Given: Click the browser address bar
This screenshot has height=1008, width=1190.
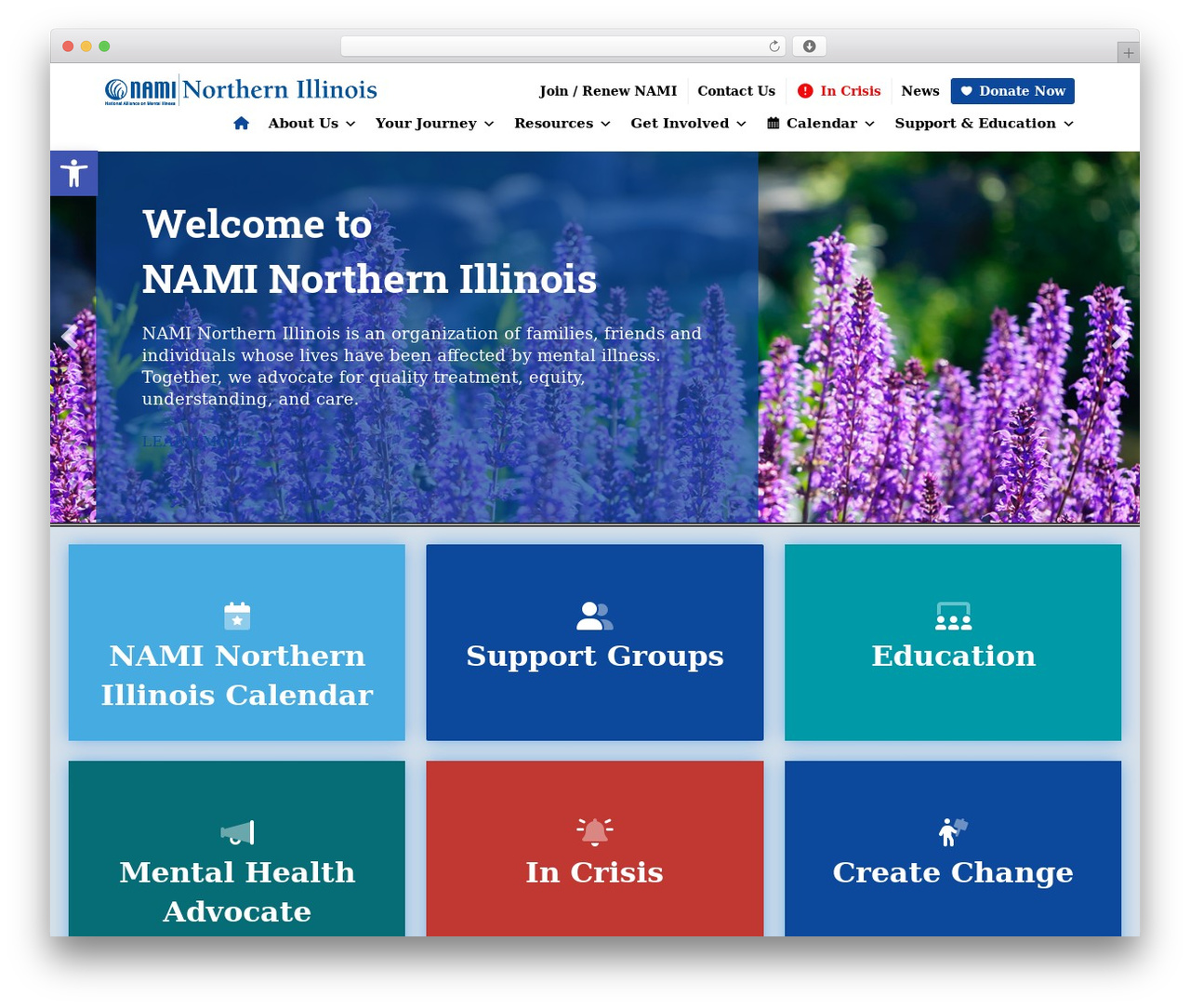Looking at the screenshot, I should (563, 46).
